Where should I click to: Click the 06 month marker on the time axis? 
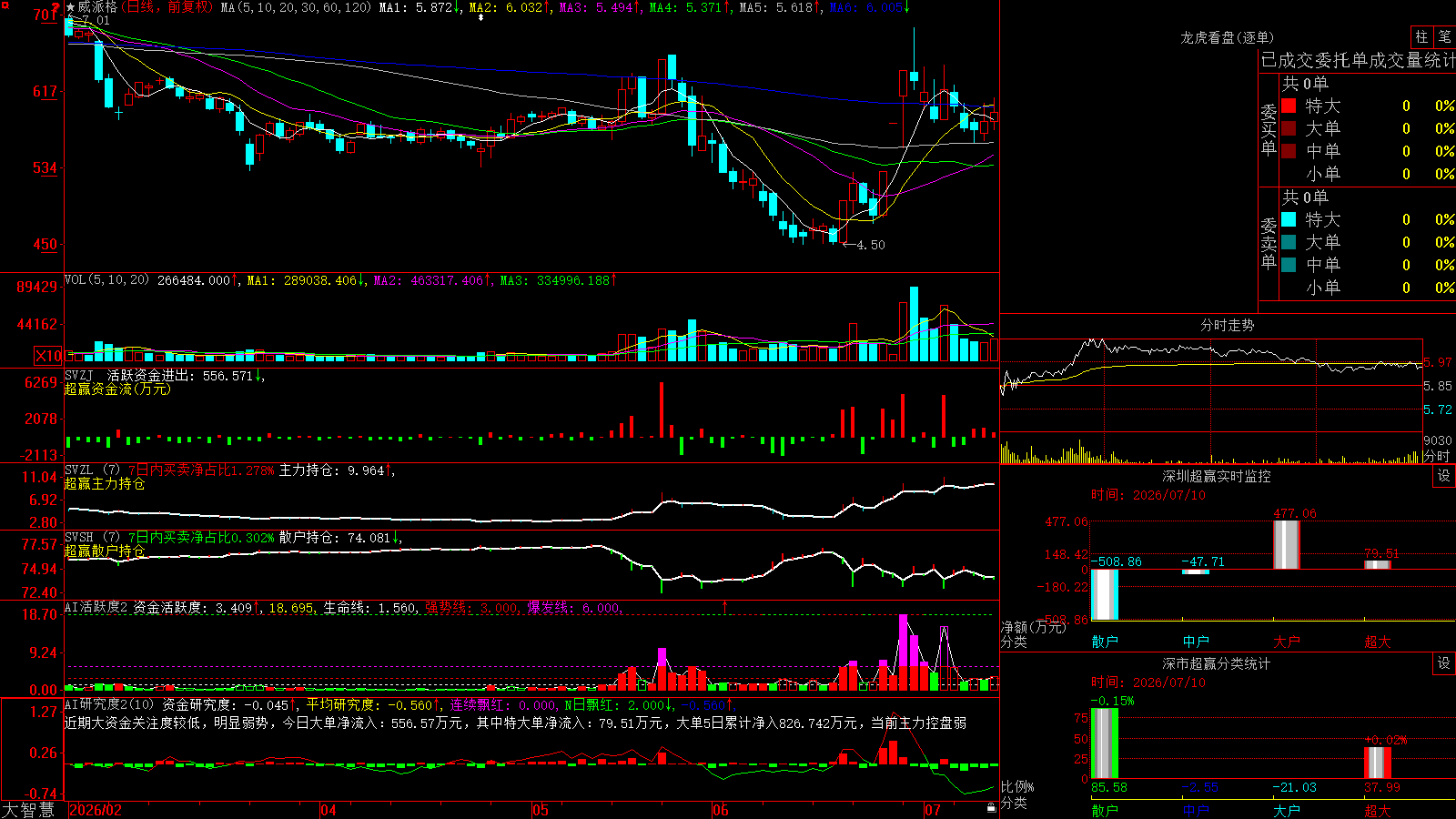point(721,810)
